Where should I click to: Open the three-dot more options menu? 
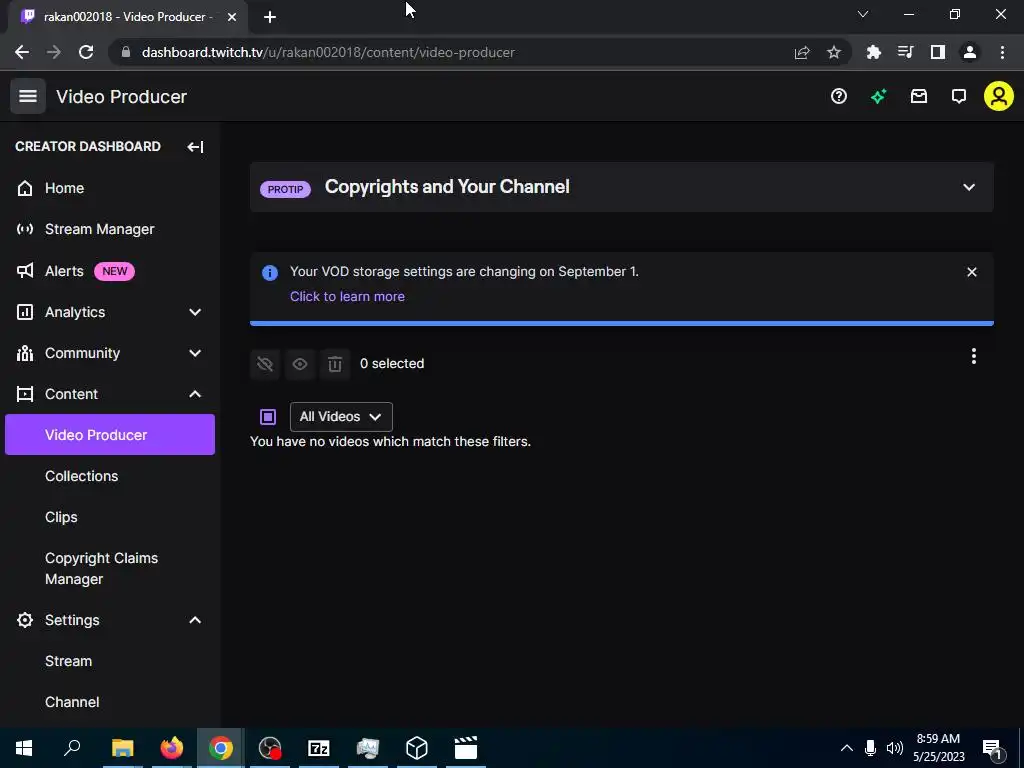(974, 356)
